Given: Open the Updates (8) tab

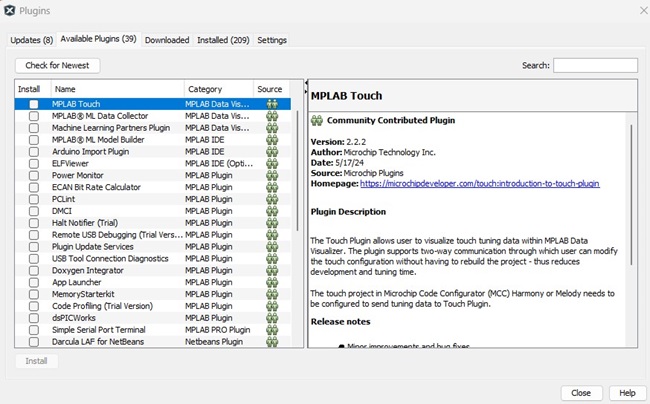Looking at the screenshot, I should pos(32,40).
